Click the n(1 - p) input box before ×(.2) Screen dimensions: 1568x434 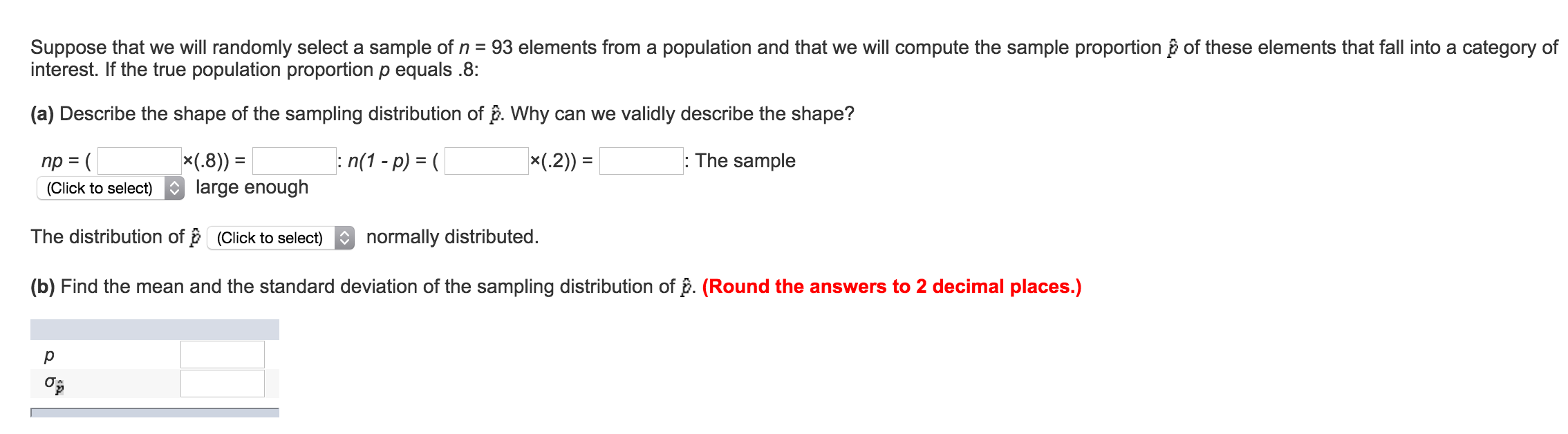coord(487,161)
